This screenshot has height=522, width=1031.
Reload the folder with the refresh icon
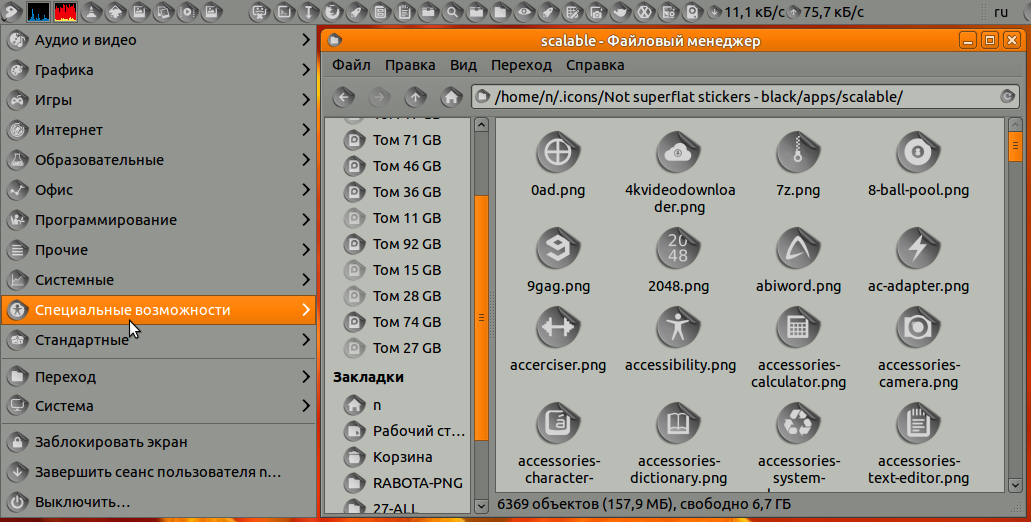pyautogui.click(x=1007, y=97)
